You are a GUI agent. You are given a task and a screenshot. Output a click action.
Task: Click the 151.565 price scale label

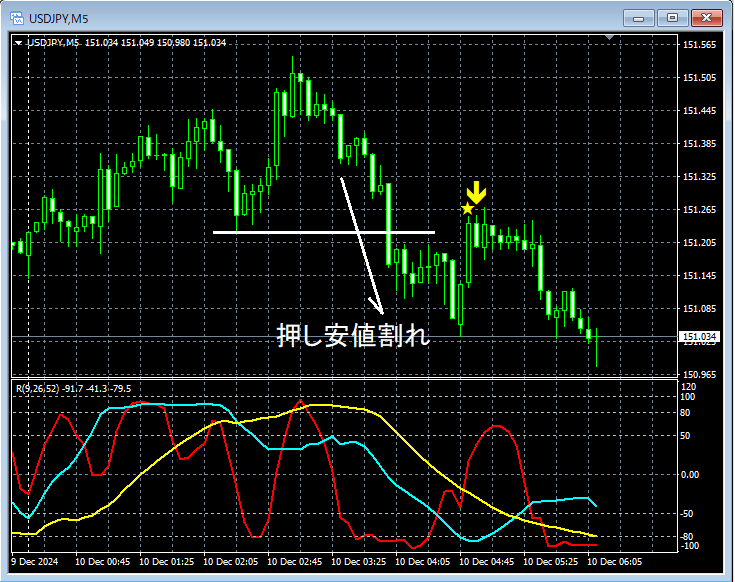(x=699, y=45)
